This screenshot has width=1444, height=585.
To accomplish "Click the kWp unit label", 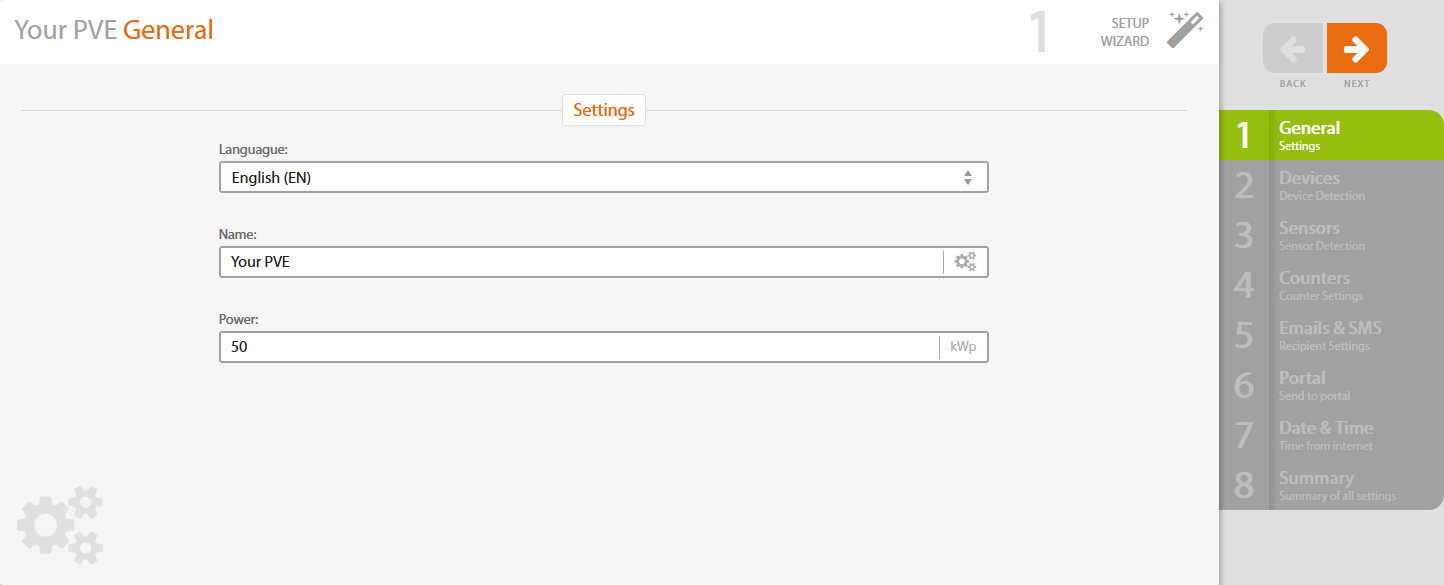I will coord(963,347).
